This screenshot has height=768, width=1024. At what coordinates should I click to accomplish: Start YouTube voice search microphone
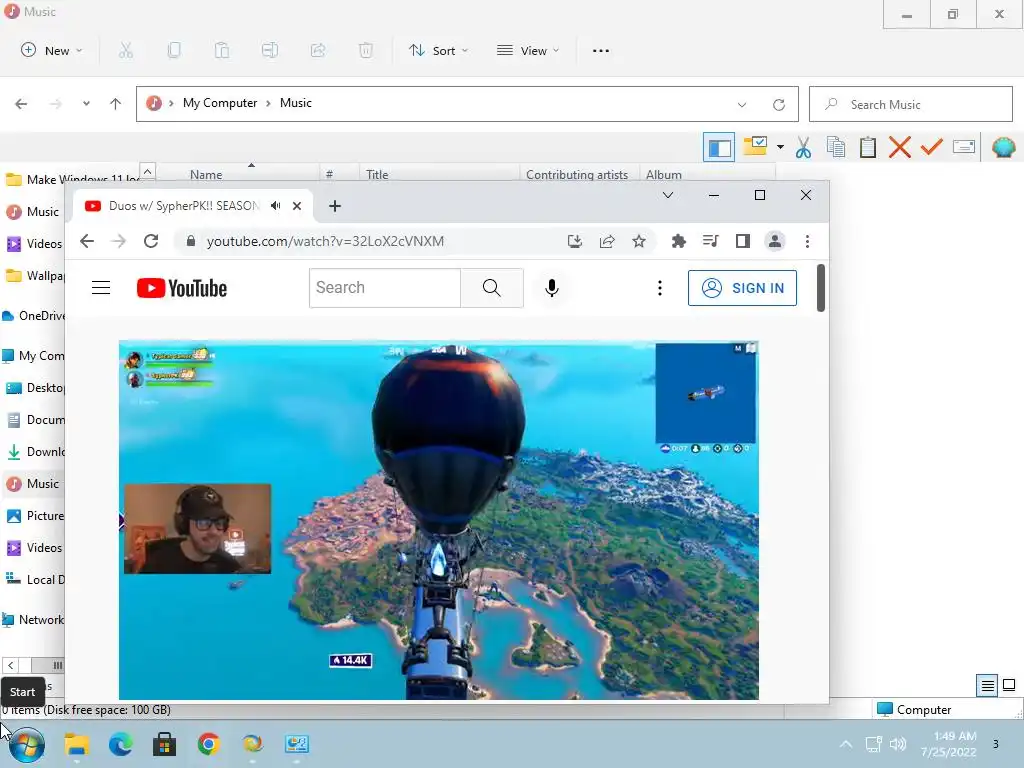[x=552, y=287]
